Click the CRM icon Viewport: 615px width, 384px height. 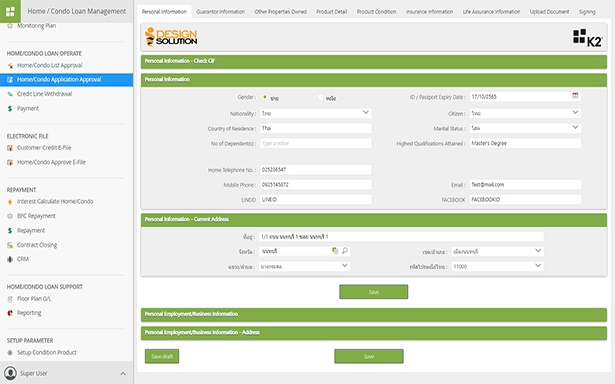pyautogui.click(x=10, y=259)
